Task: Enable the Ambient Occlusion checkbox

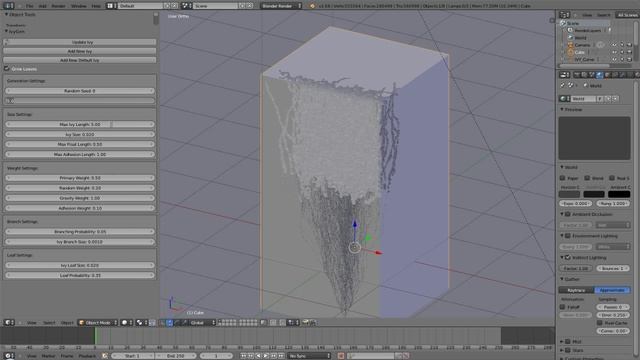Action: (568, 214)
